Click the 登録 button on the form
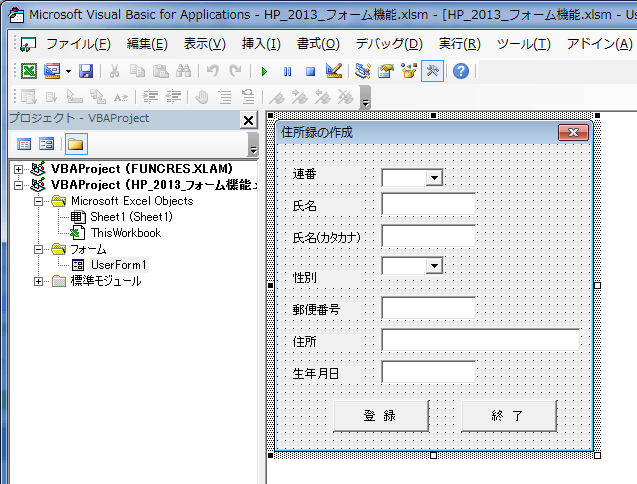Image resolution: width=637 pixels, height=484 pixels. 380,415
